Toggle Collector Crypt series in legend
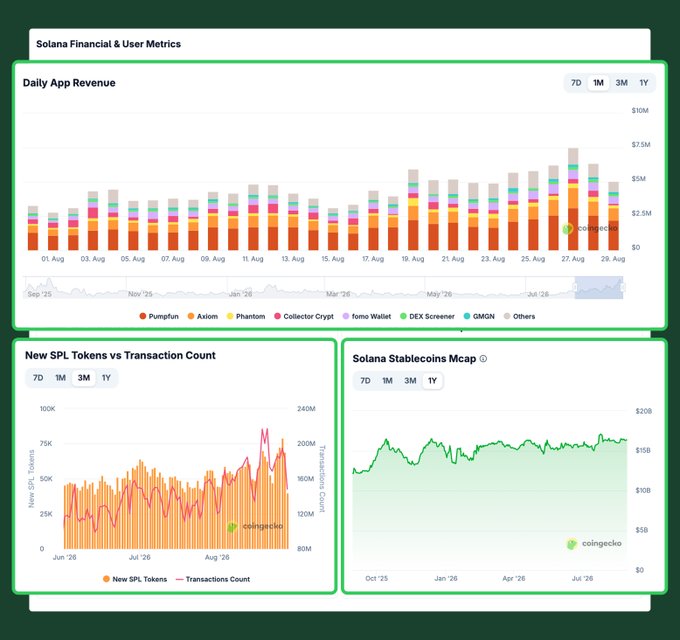 (304, 316)
